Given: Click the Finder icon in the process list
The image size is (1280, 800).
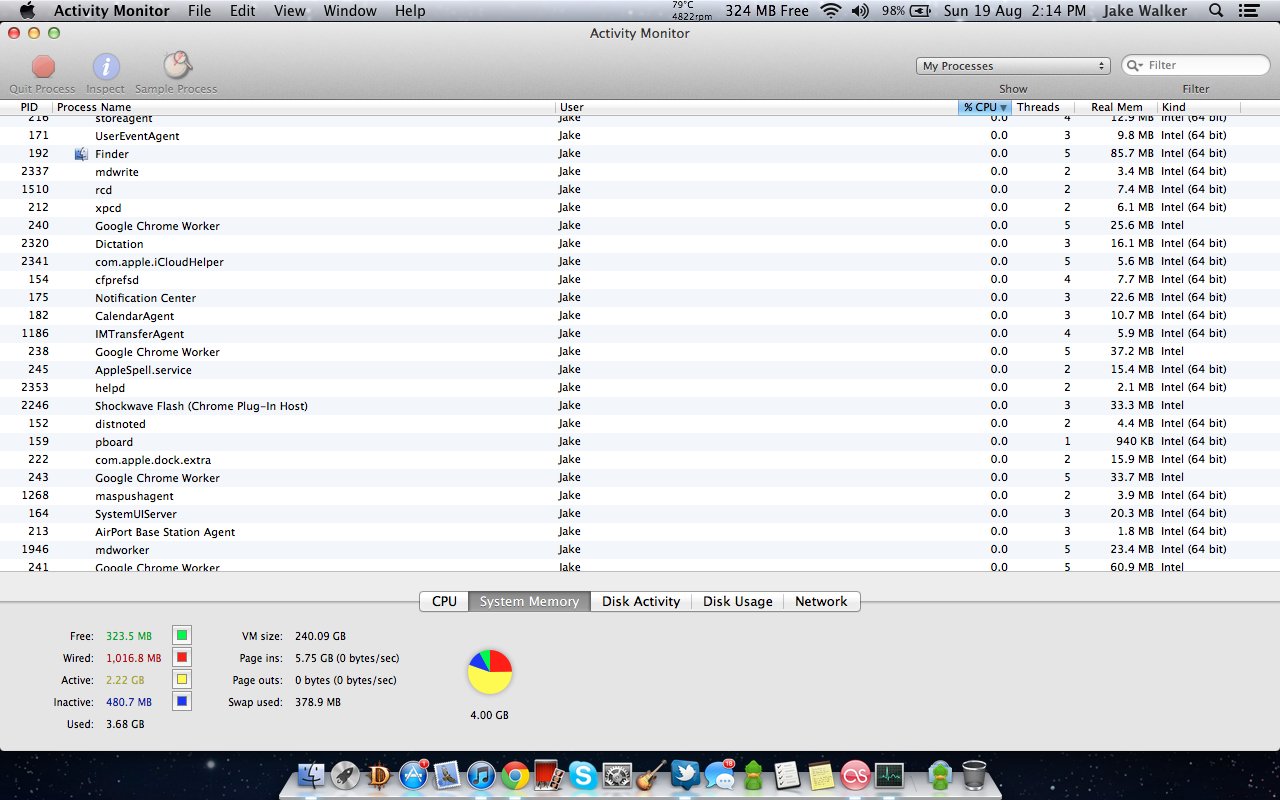Looking at the screenshot, I should click(81, 154).
